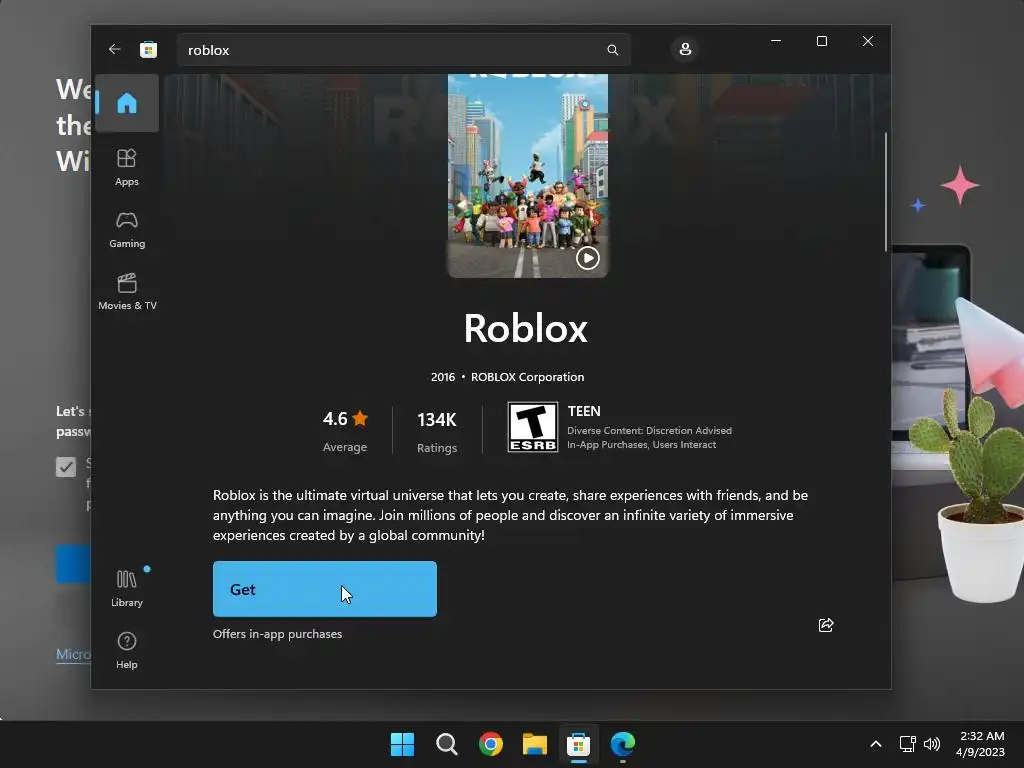Click the Microsoft Store logo icon
1024x768 pixels.
coord(148,50)
